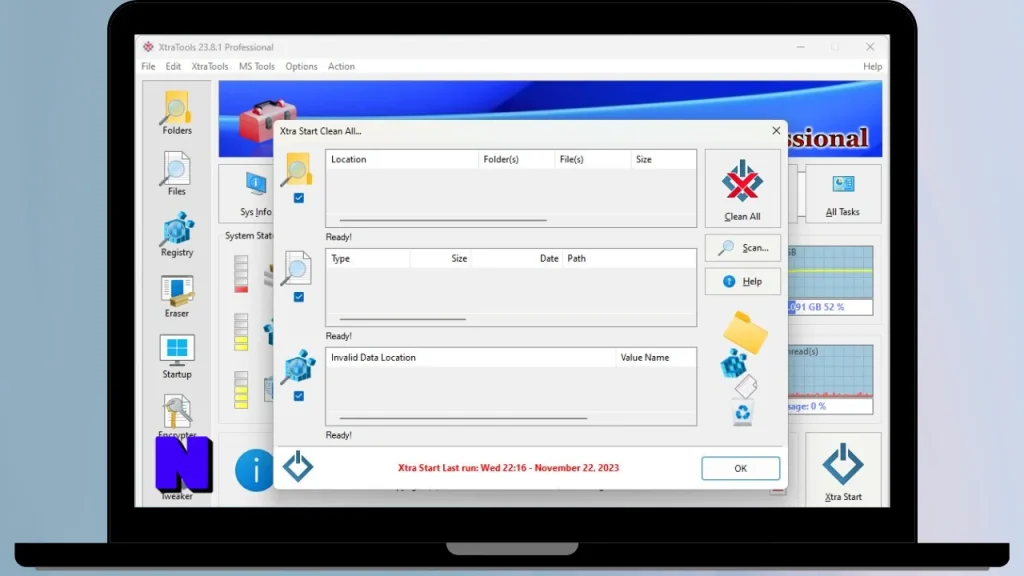The width and height of the screenshot is (1024, 576).
Task: Sort files list by Type column
Action: point(368,259)
